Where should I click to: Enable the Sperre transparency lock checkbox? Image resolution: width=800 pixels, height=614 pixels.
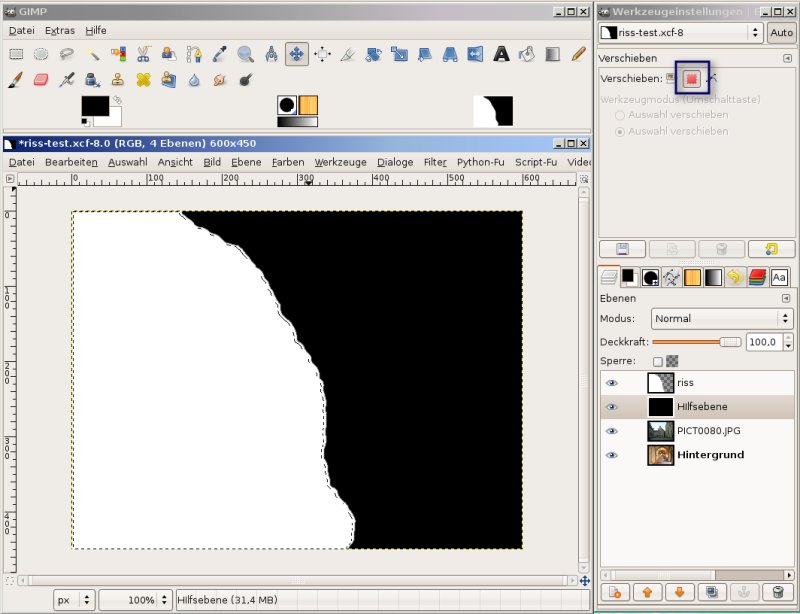[657, 361]
